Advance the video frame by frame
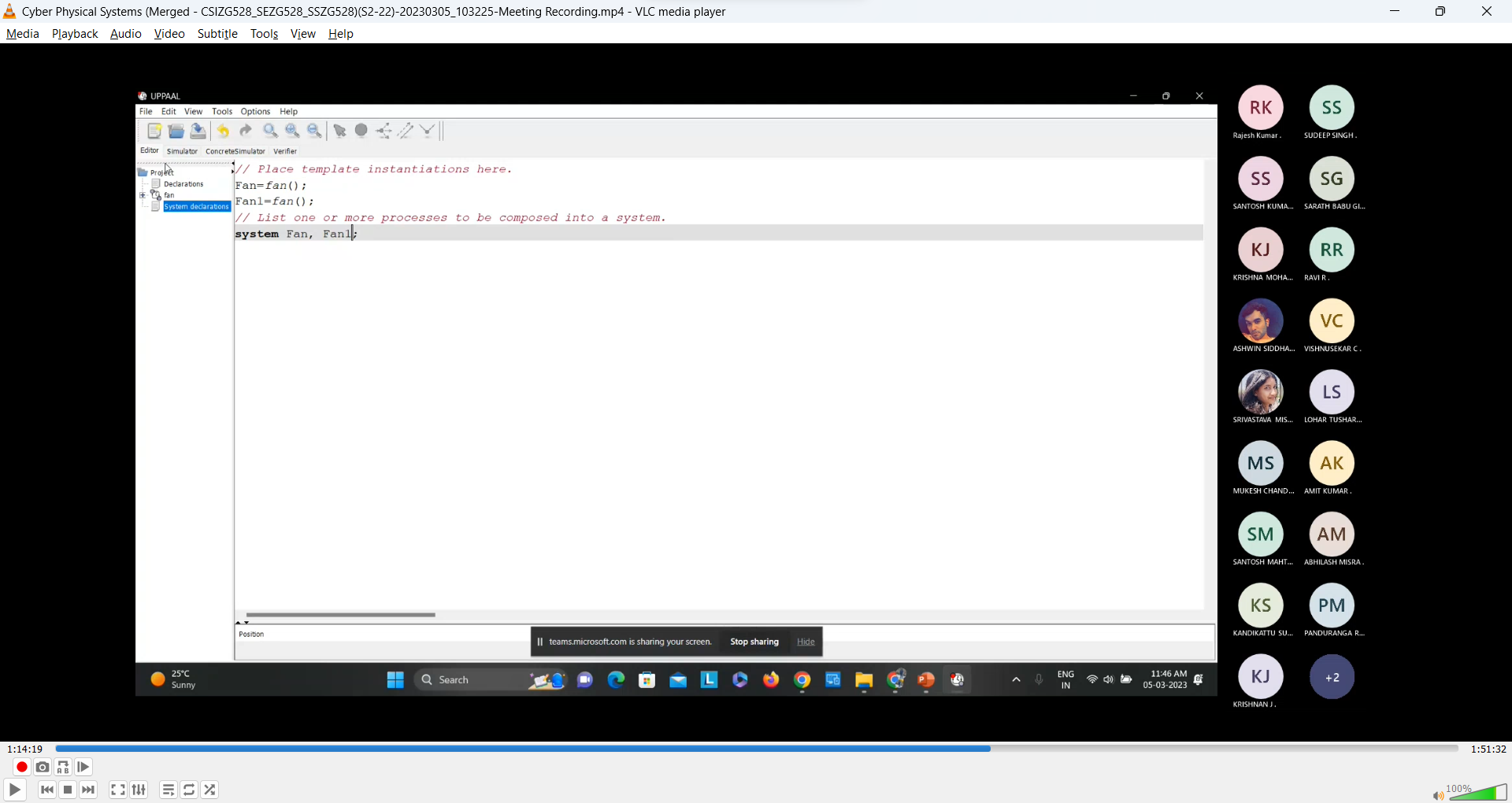Viewport: 1512px width, 803px height. tap(83, 767)
